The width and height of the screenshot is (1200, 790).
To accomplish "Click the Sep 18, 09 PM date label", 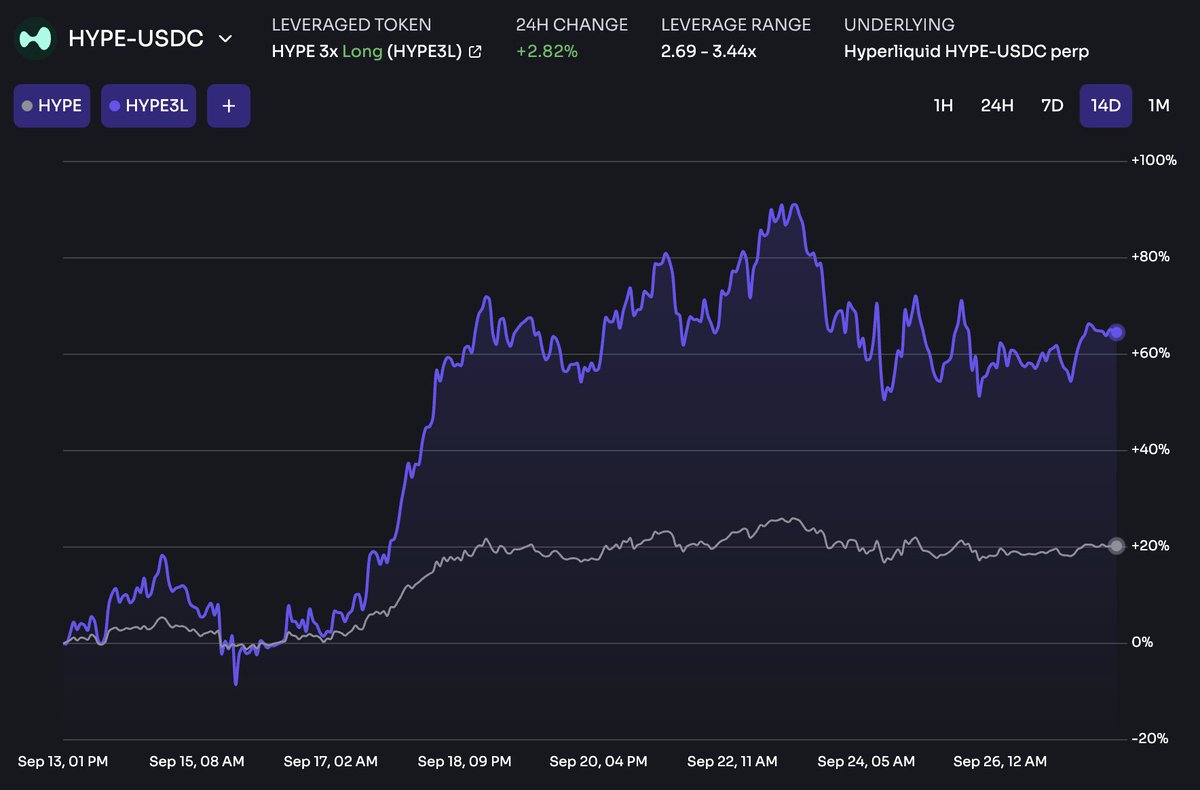I will 464,762.
